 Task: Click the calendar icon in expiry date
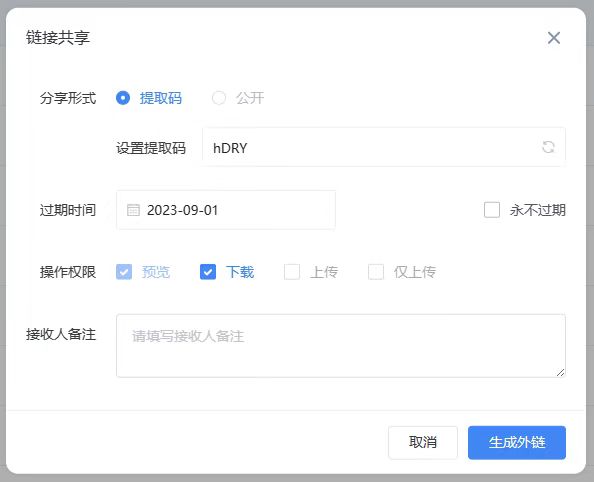tap(133, 210)
